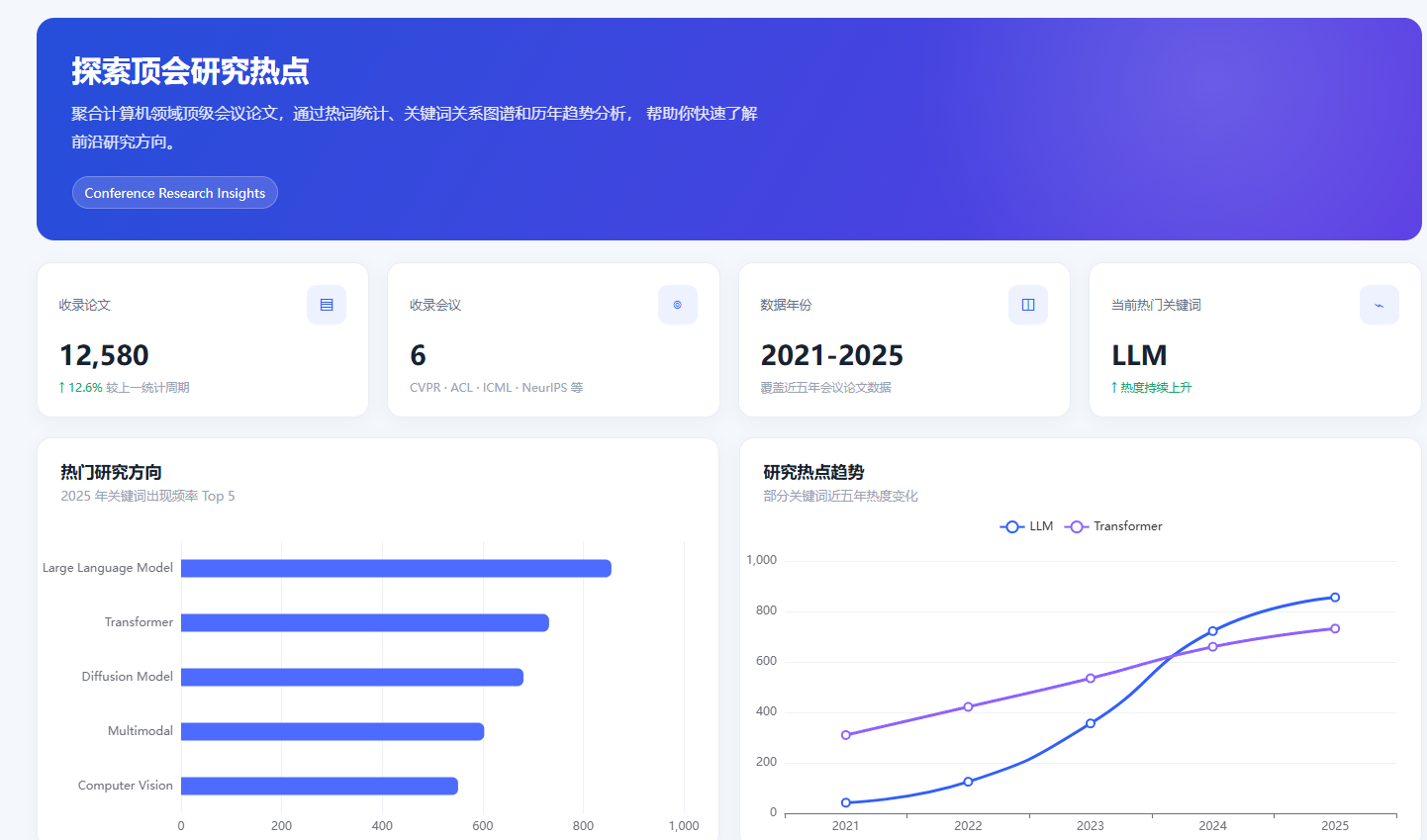Click the 研究热点趋势 panel title
Image resolution: width=1427 pixels, height=840 pixels.
coord(813,472)
